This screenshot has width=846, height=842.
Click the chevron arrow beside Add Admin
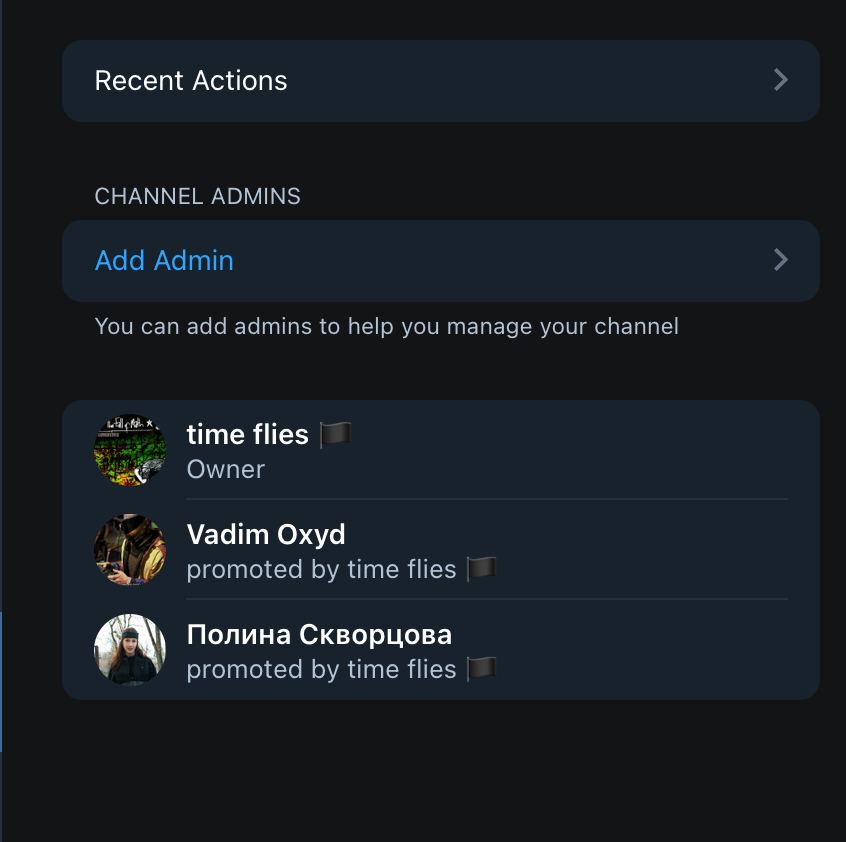(781, 261)
